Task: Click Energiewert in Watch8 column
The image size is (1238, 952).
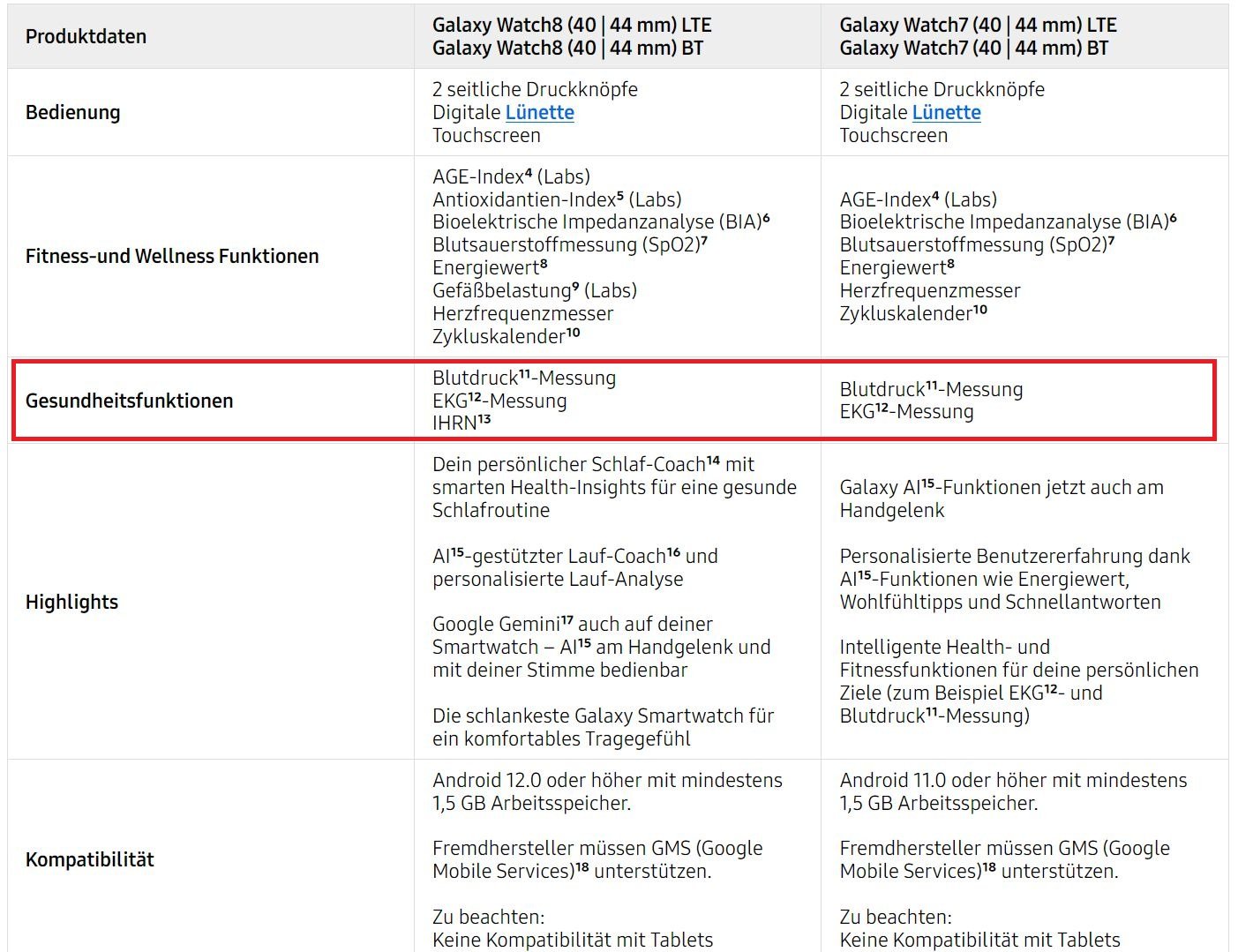Action: pos(490,267)
